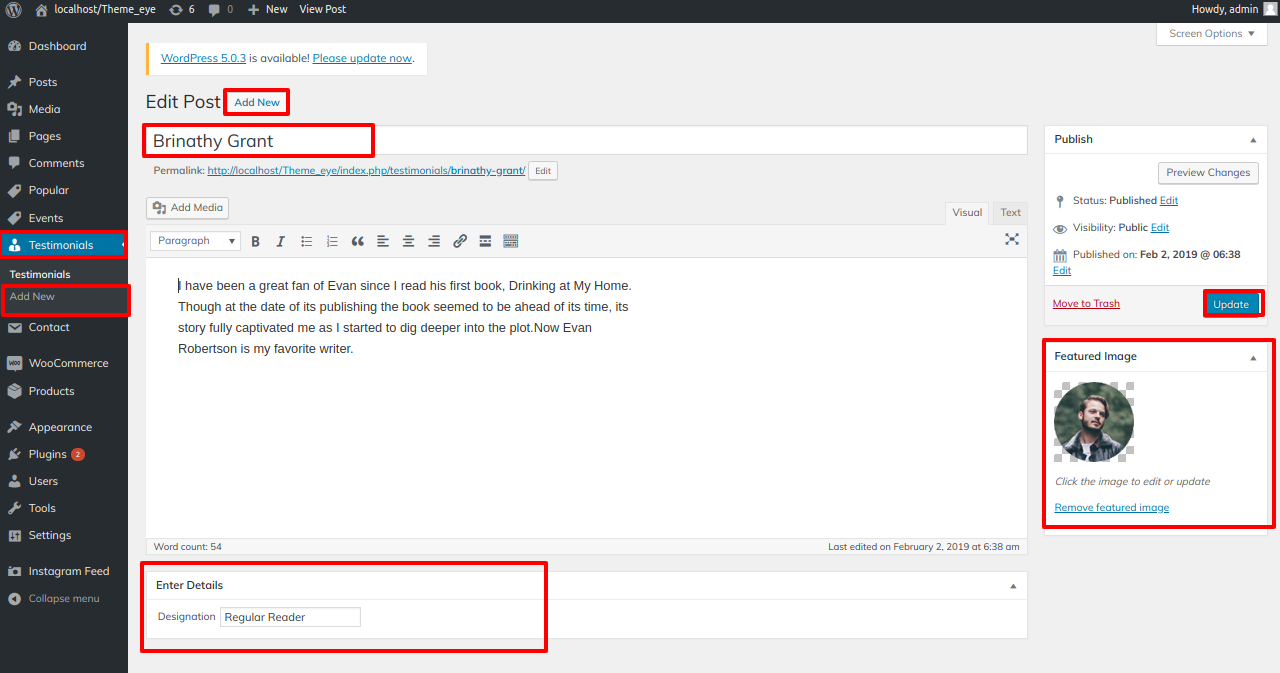Insert Read More tag
The width and height of the screenshot is (1280, 673).
tap(485, 241)
